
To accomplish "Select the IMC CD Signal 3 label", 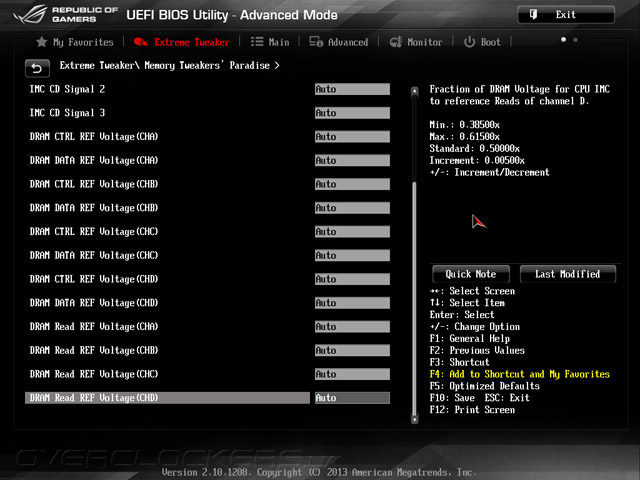I will pyautogui.click(x=67, y=113).
